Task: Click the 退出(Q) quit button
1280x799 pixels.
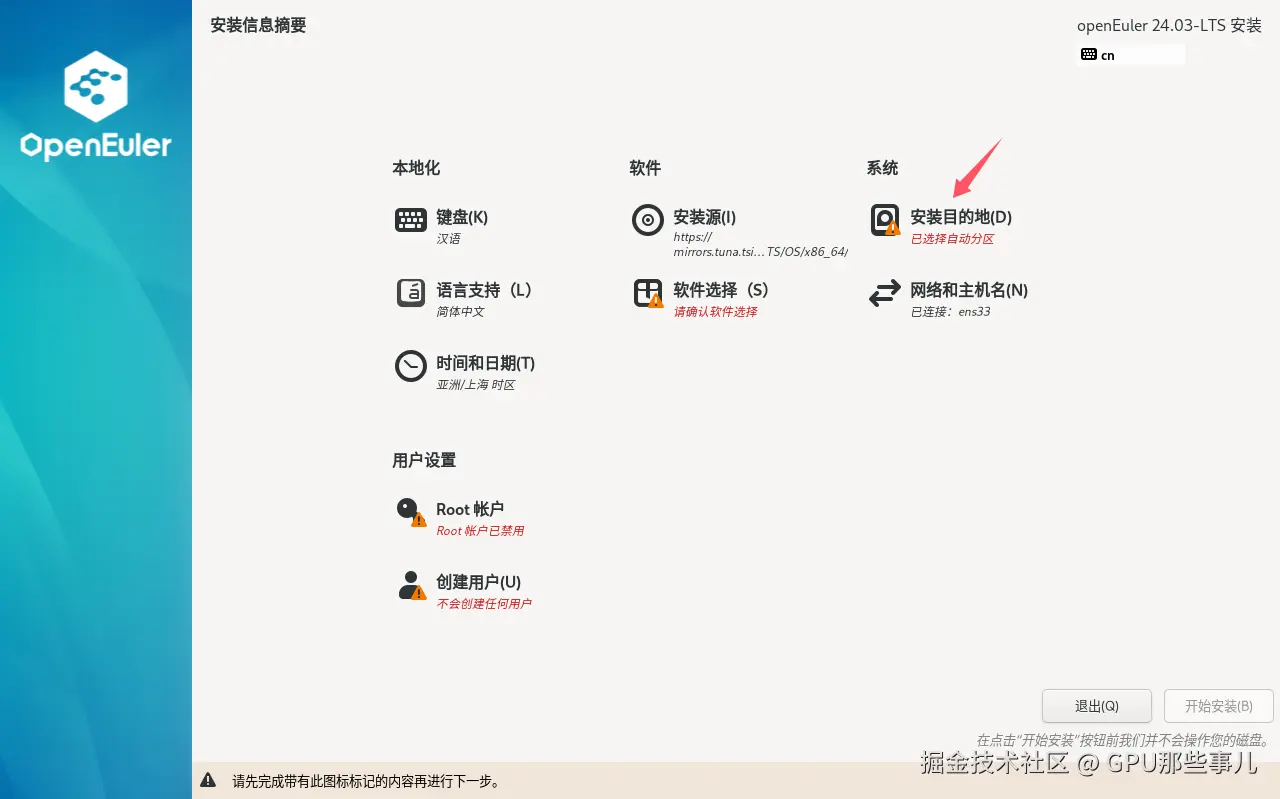Action: click(1096, 705)
